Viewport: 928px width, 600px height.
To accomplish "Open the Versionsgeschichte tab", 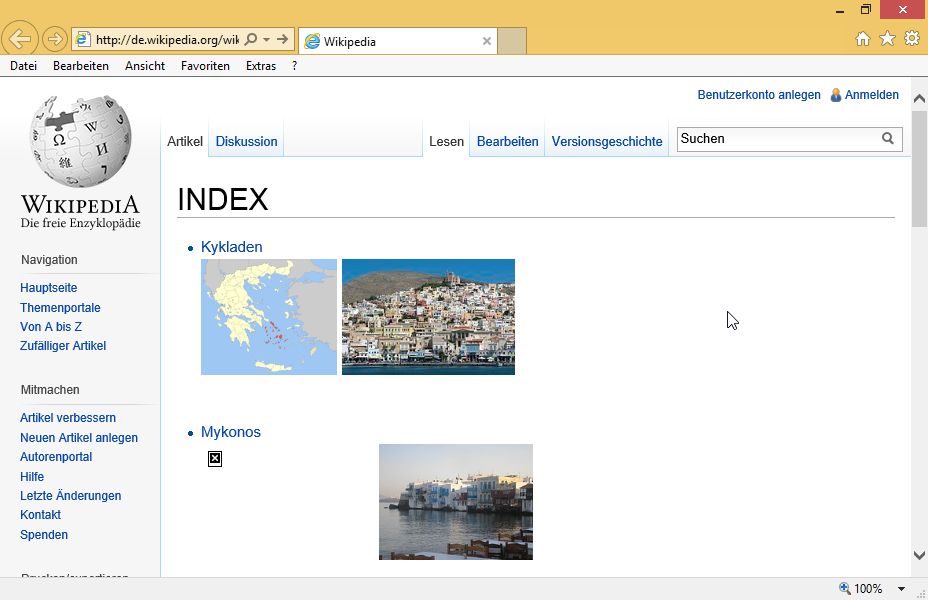I will point(607,141).
